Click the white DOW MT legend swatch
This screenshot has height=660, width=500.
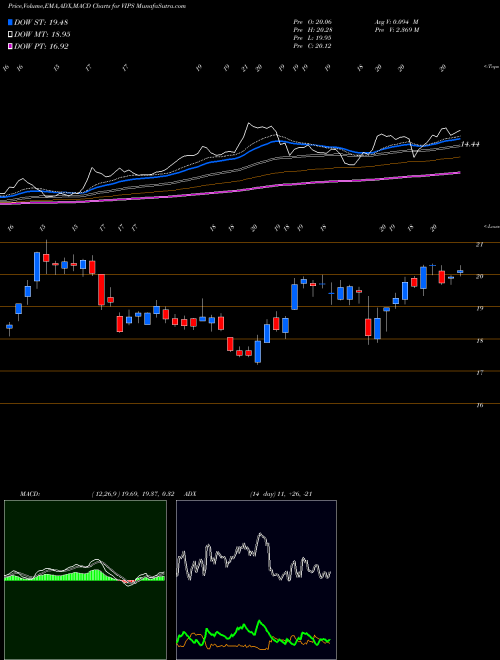point(10,35)
